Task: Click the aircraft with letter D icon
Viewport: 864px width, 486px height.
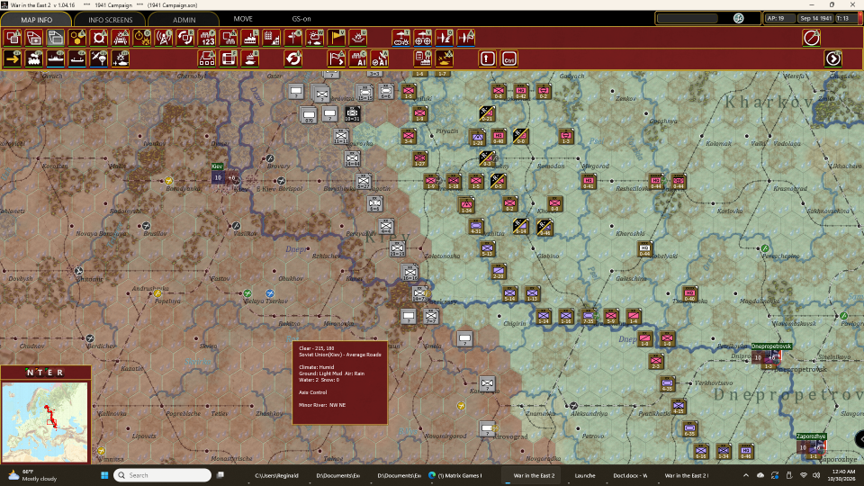Action: (x=444, y=38)
